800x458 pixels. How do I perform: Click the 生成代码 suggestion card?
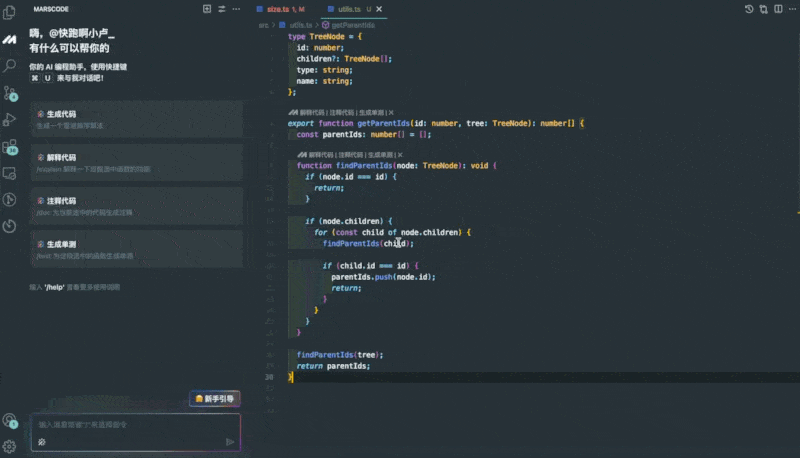(x=137, y=119)
